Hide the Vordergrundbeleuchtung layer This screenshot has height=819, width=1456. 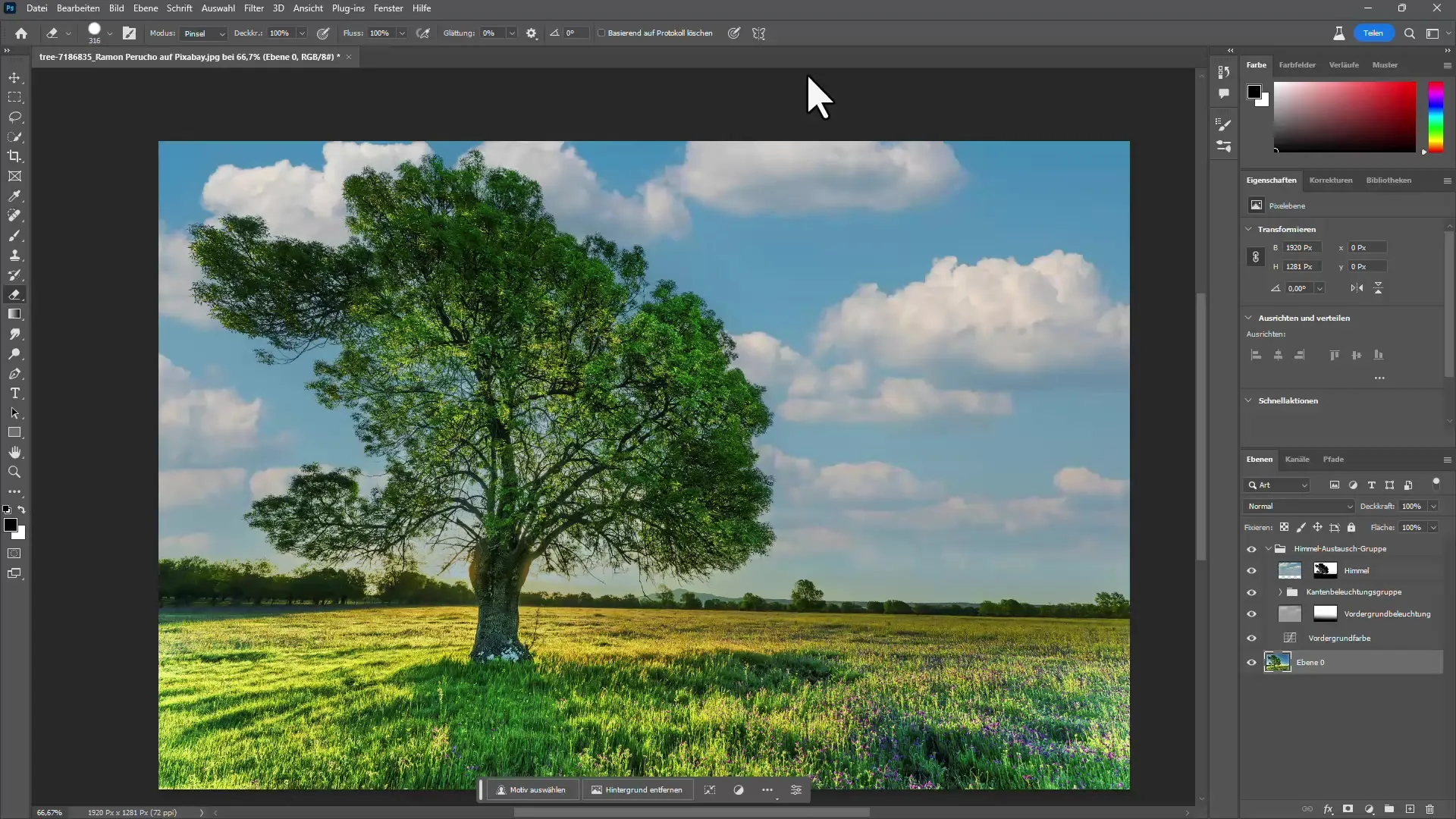point(1251,614)
